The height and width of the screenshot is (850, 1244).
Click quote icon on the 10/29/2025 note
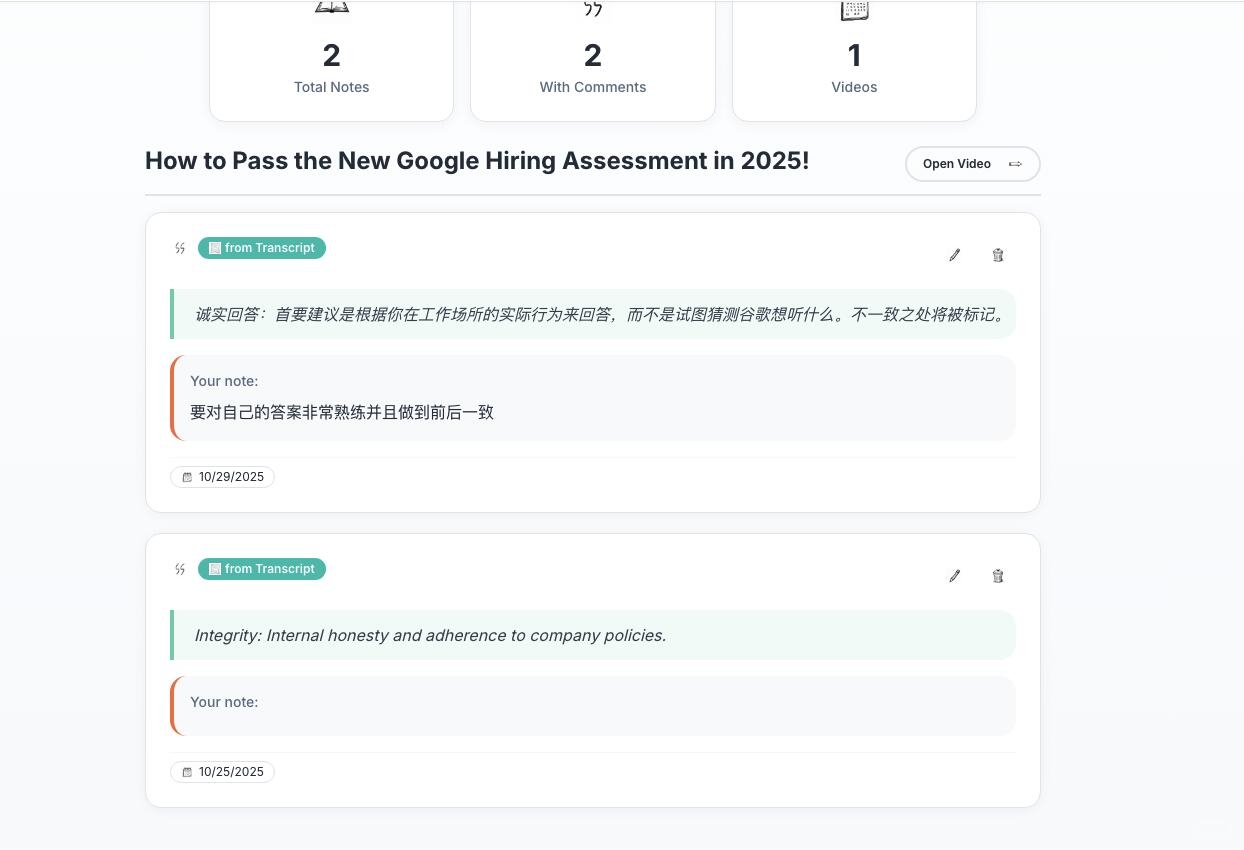[x=180, y=248]
